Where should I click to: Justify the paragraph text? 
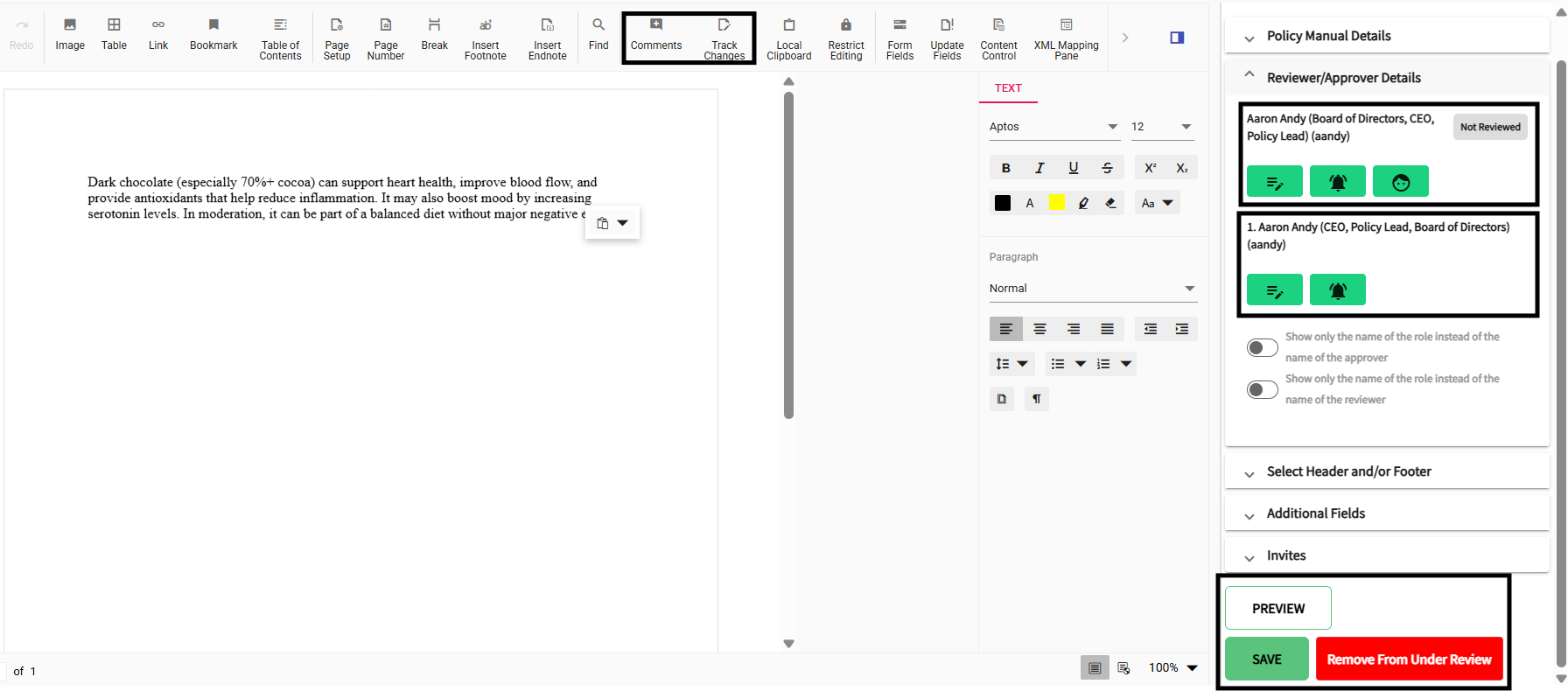coord(1107,329)
